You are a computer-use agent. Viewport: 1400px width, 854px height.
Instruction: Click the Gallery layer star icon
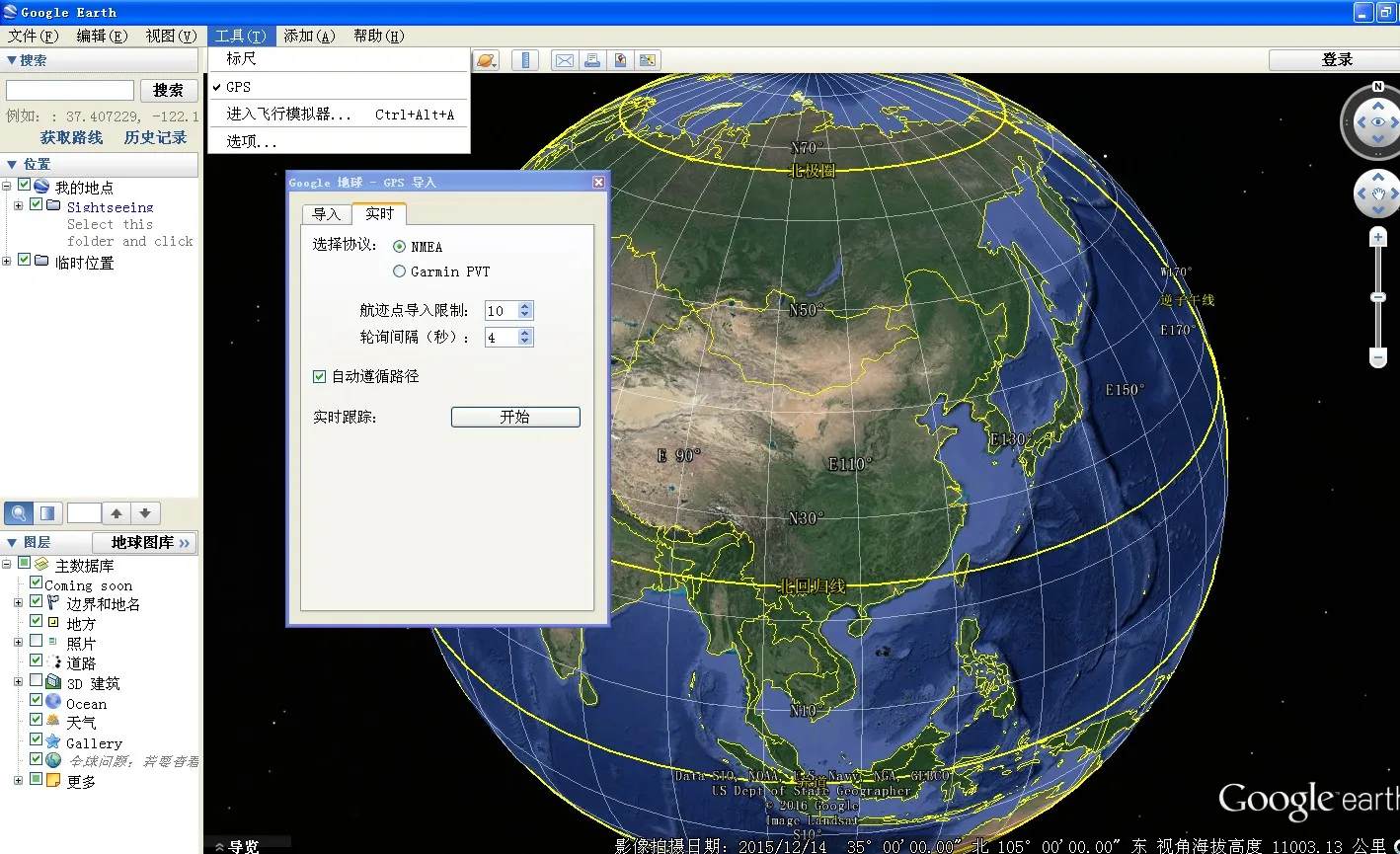(53, 741)
